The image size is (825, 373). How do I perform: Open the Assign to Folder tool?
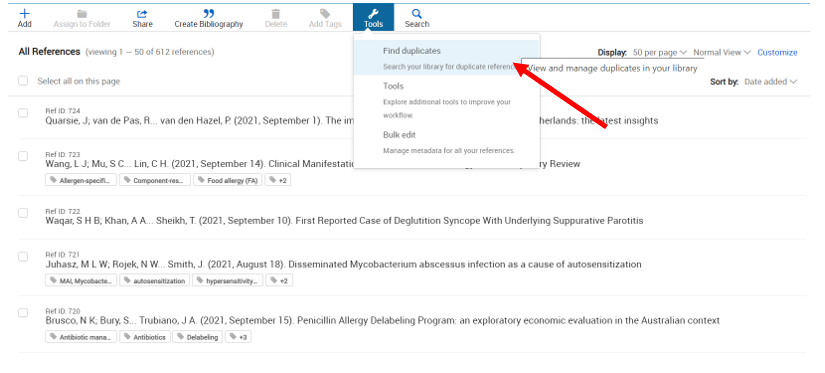click(x=82, y=18)
